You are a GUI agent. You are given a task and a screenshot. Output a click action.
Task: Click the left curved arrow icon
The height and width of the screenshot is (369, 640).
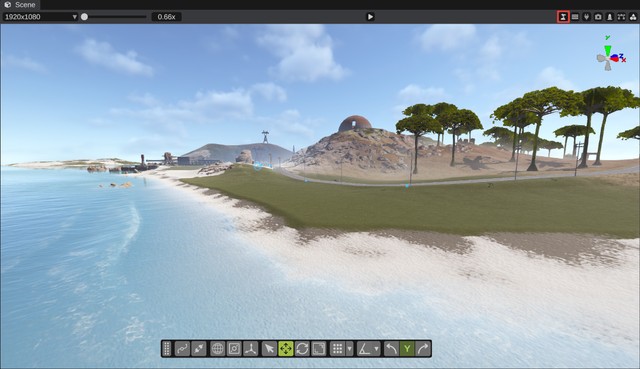pyautogui.click(x=391, y=349)
